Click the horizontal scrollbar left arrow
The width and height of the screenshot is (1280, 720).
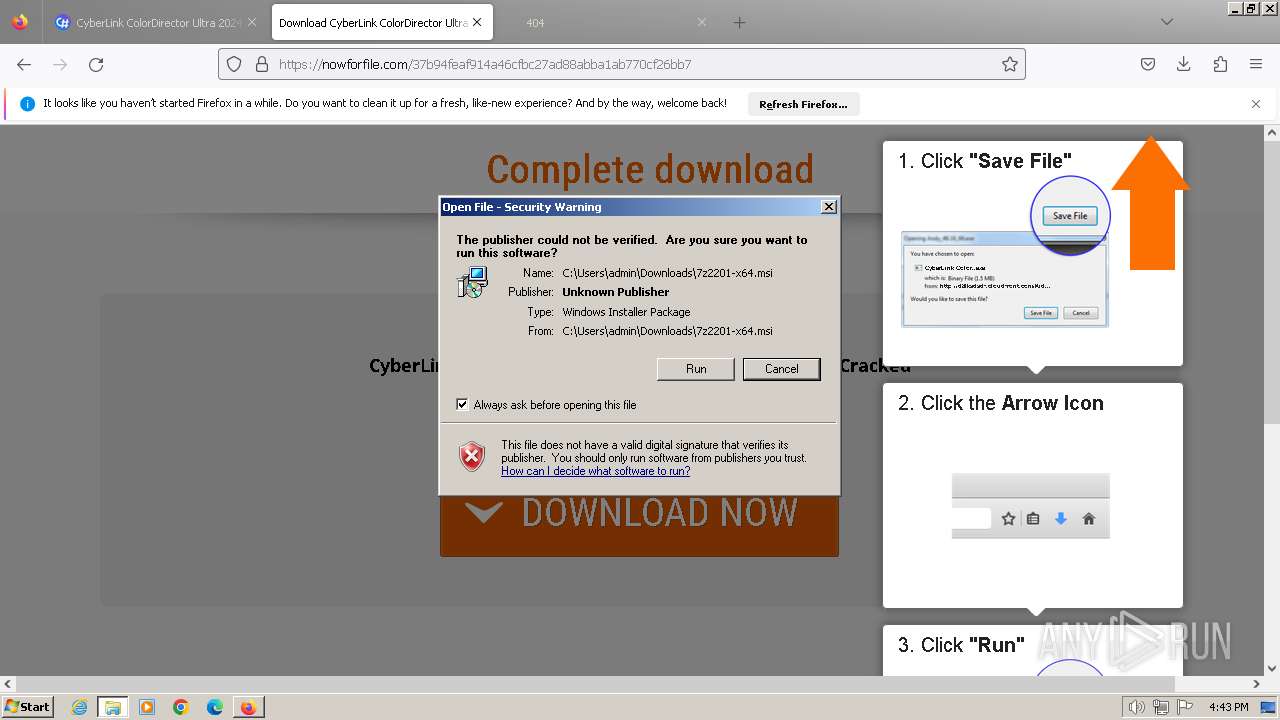(8, 684)
